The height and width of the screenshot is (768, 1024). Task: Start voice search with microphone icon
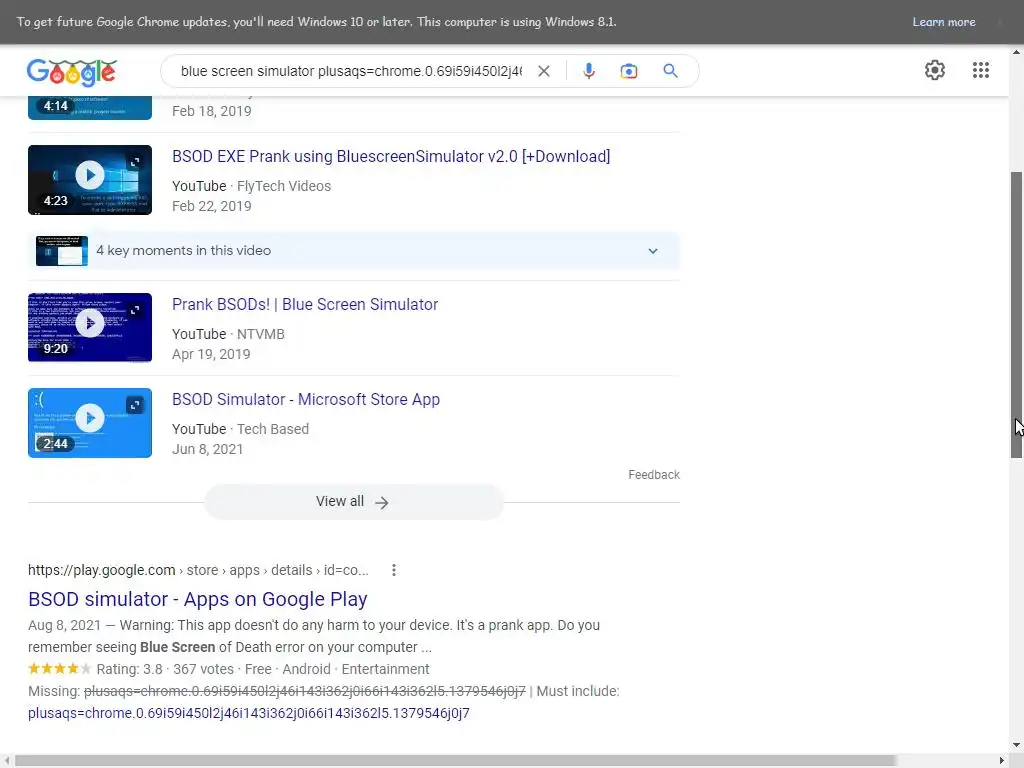click(x=588, y=71)
